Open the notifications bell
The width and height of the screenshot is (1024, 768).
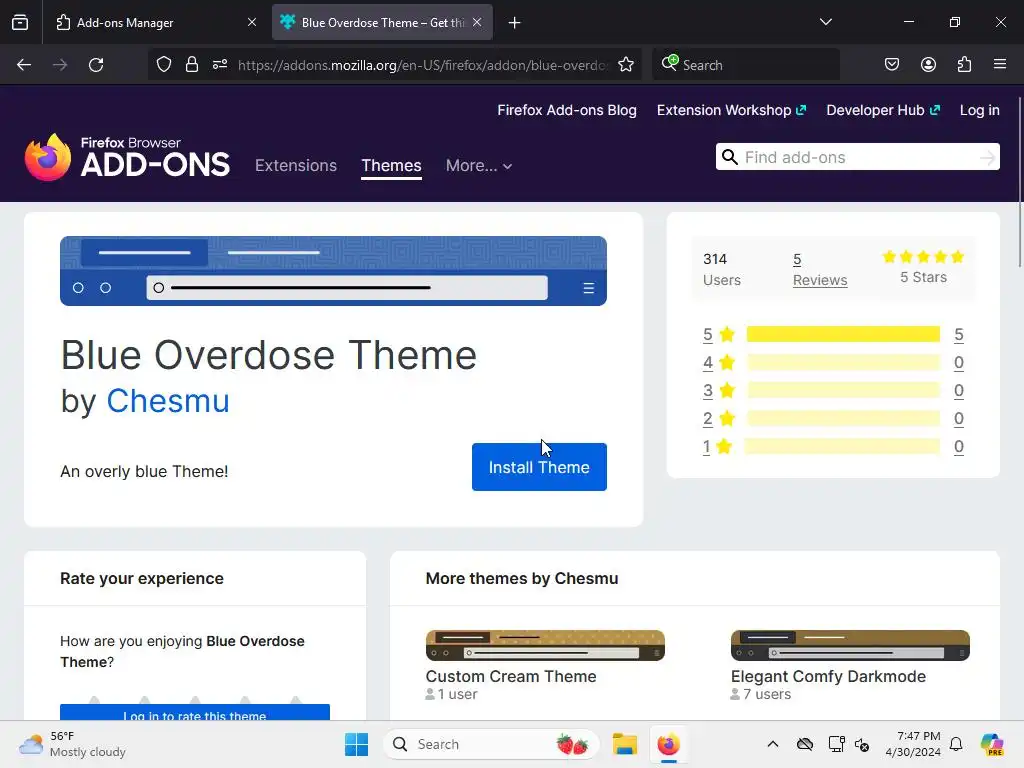click(x=956, y=744)
